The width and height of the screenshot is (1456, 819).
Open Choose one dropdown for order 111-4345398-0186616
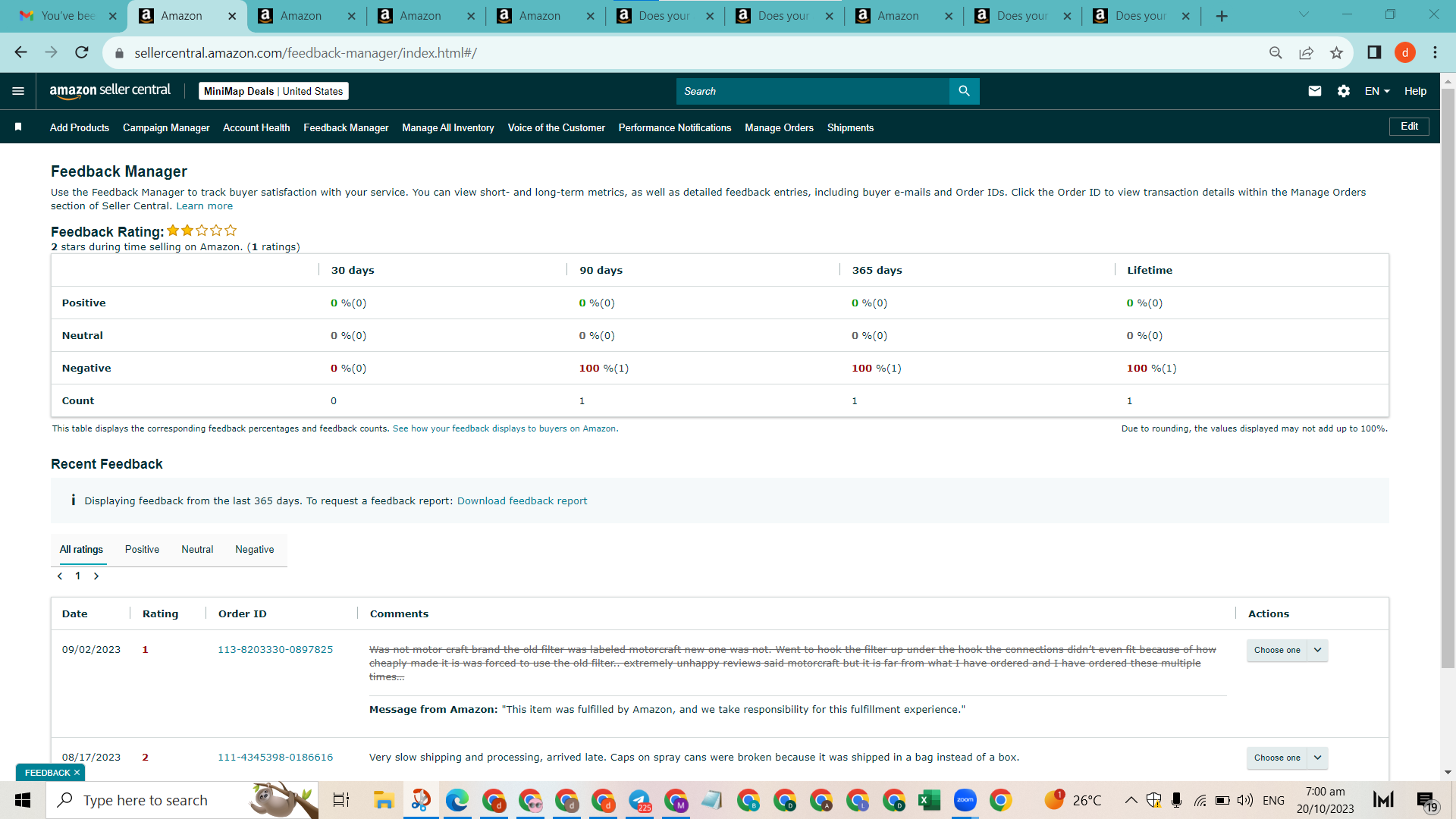pyautogui.click(x=1277, y=758)
